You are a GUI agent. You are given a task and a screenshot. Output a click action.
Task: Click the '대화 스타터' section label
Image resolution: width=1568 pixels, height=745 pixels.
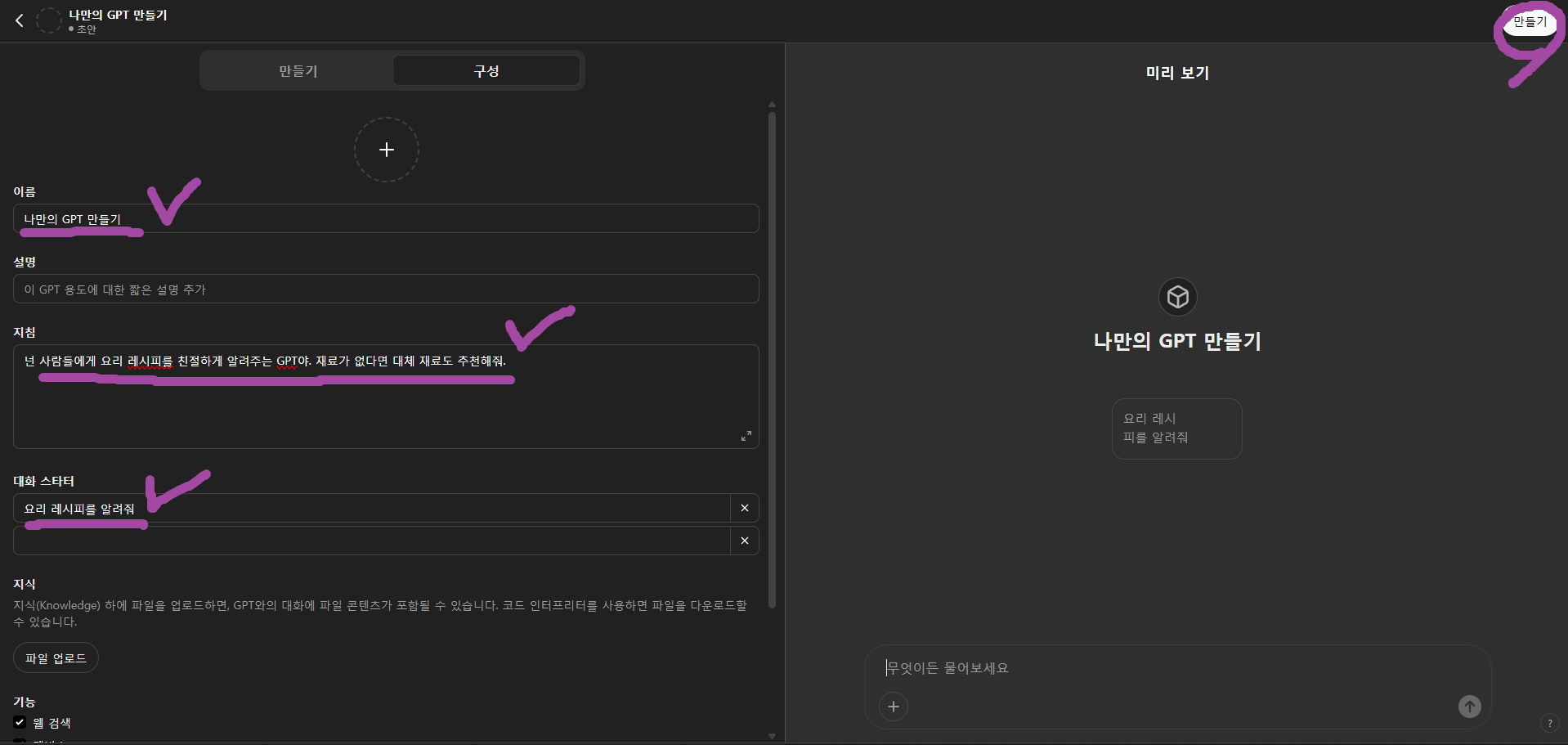[x=43, y=481]
